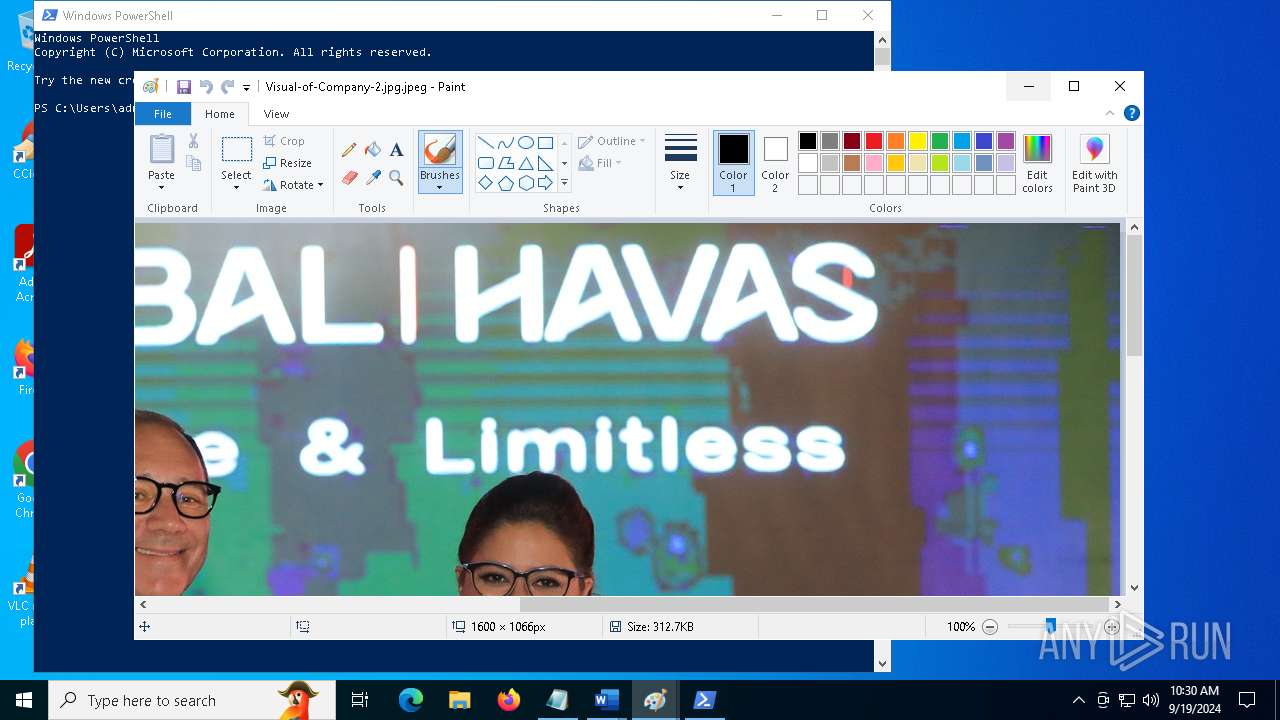Choose the Diamond shape
Image resolution: width=1280 pixels, height=720 pixels.
(x=485, y=183)
